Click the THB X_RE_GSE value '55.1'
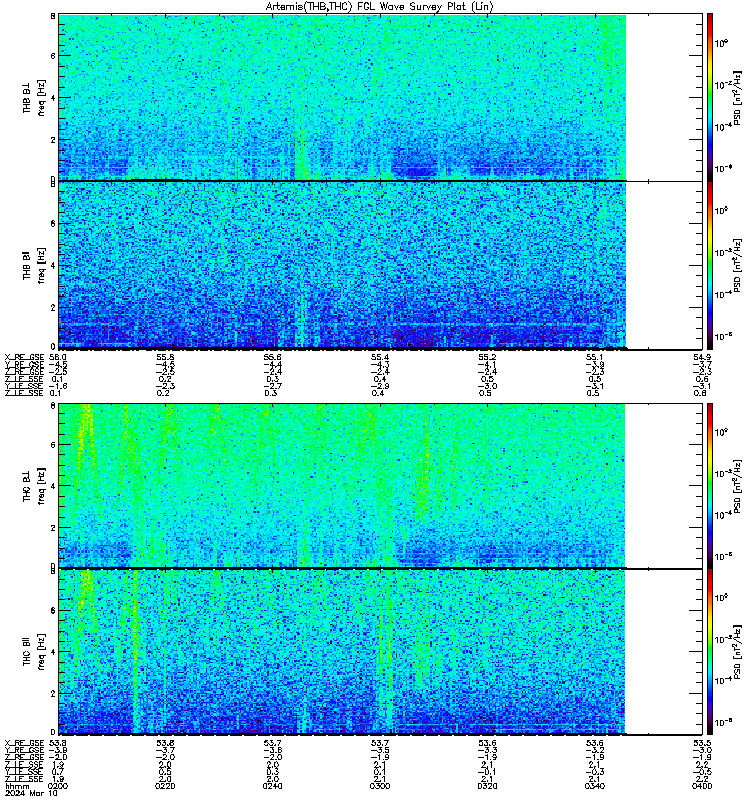 point(595,358)
